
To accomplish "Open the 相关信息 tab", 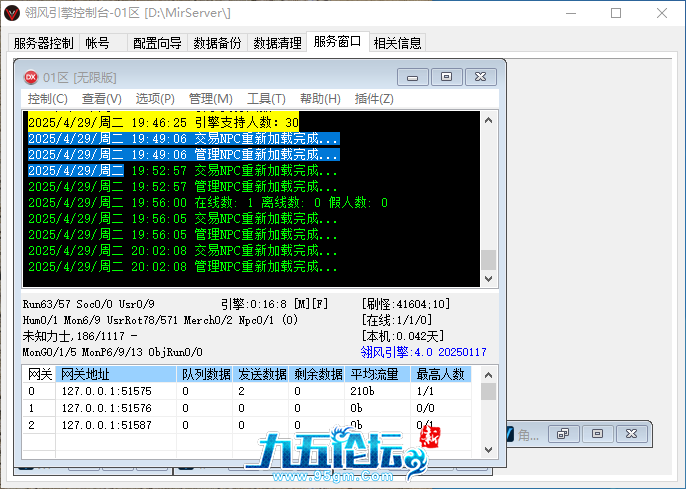I will click(x=397, y=43).
